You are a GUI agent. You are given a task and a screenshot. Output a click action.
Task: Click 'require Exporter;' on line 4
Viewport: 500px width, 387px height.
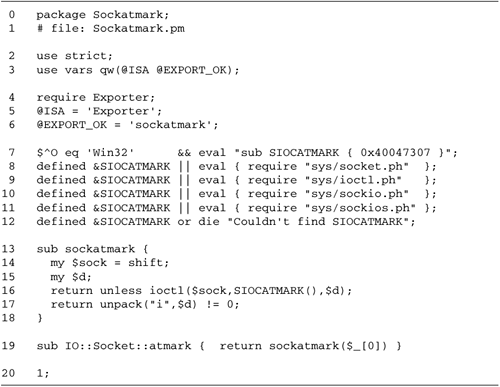(96, 97)
